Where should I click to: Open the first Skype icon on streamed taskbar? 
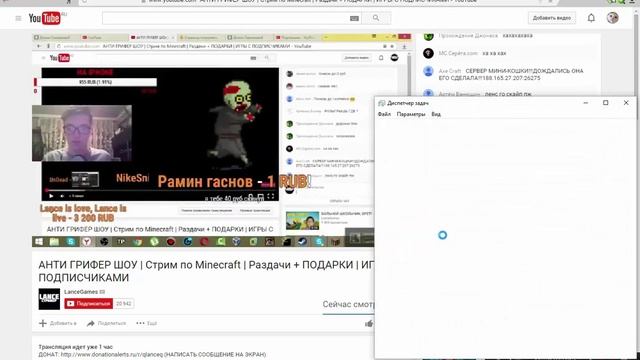[x=71, y=242]
